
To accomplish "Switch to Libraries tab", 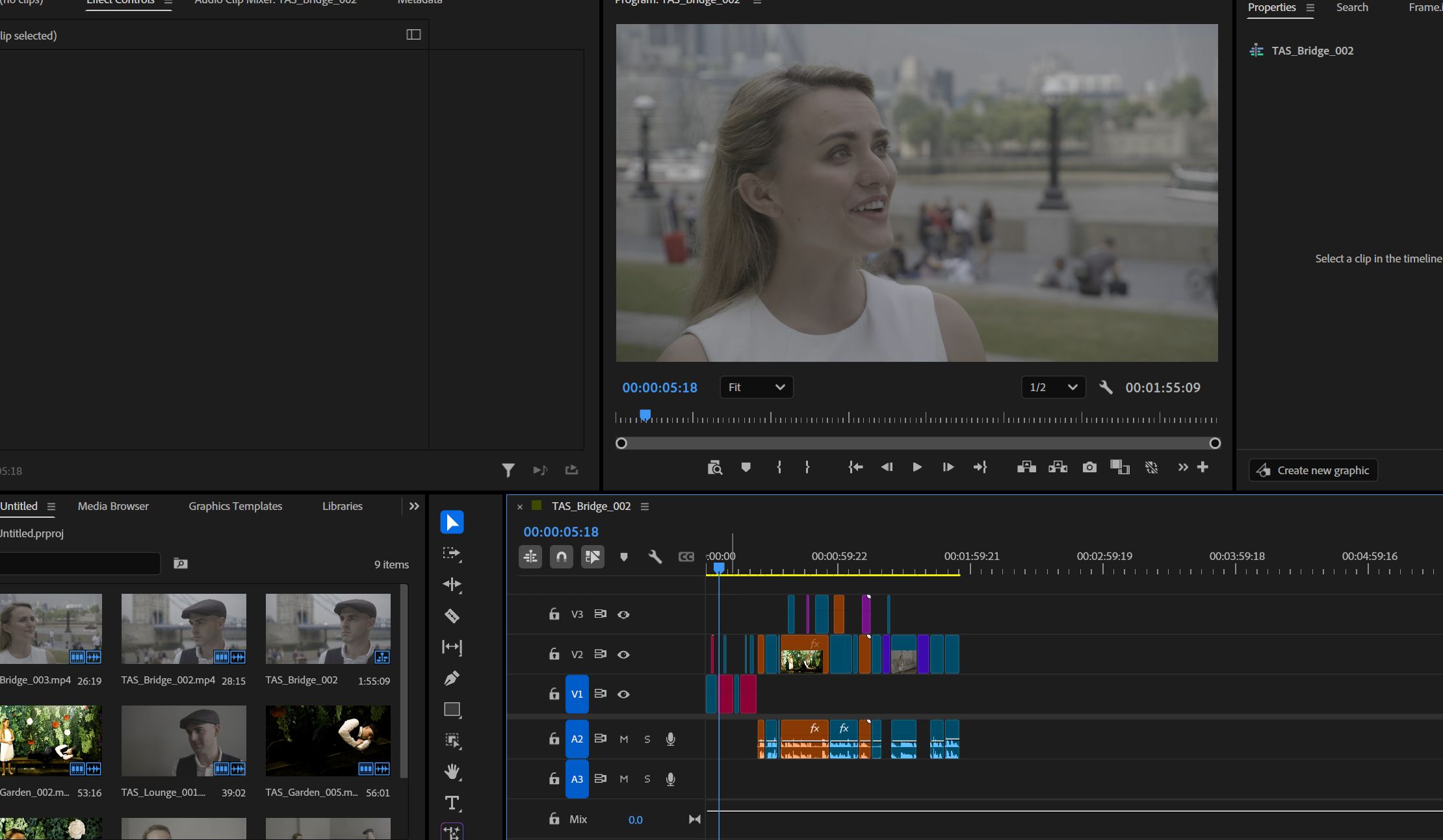I will tap(343, 506).
